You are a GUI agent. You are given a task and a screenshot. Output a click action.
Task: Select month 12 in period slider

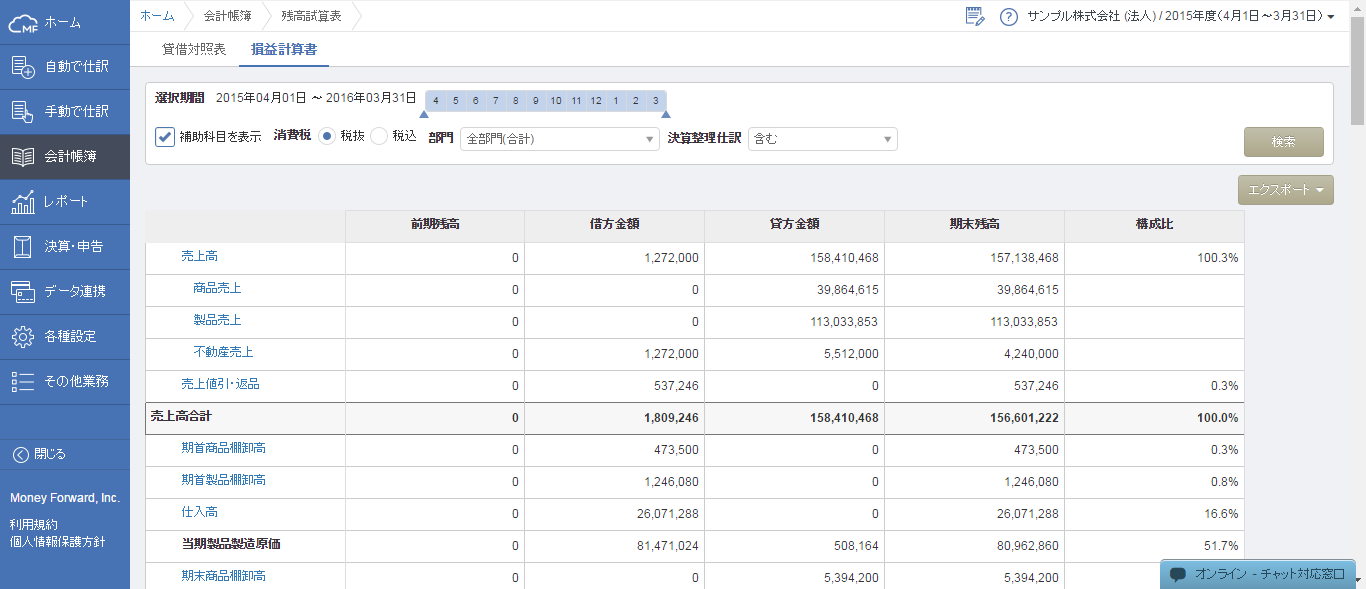coord(596,101)
